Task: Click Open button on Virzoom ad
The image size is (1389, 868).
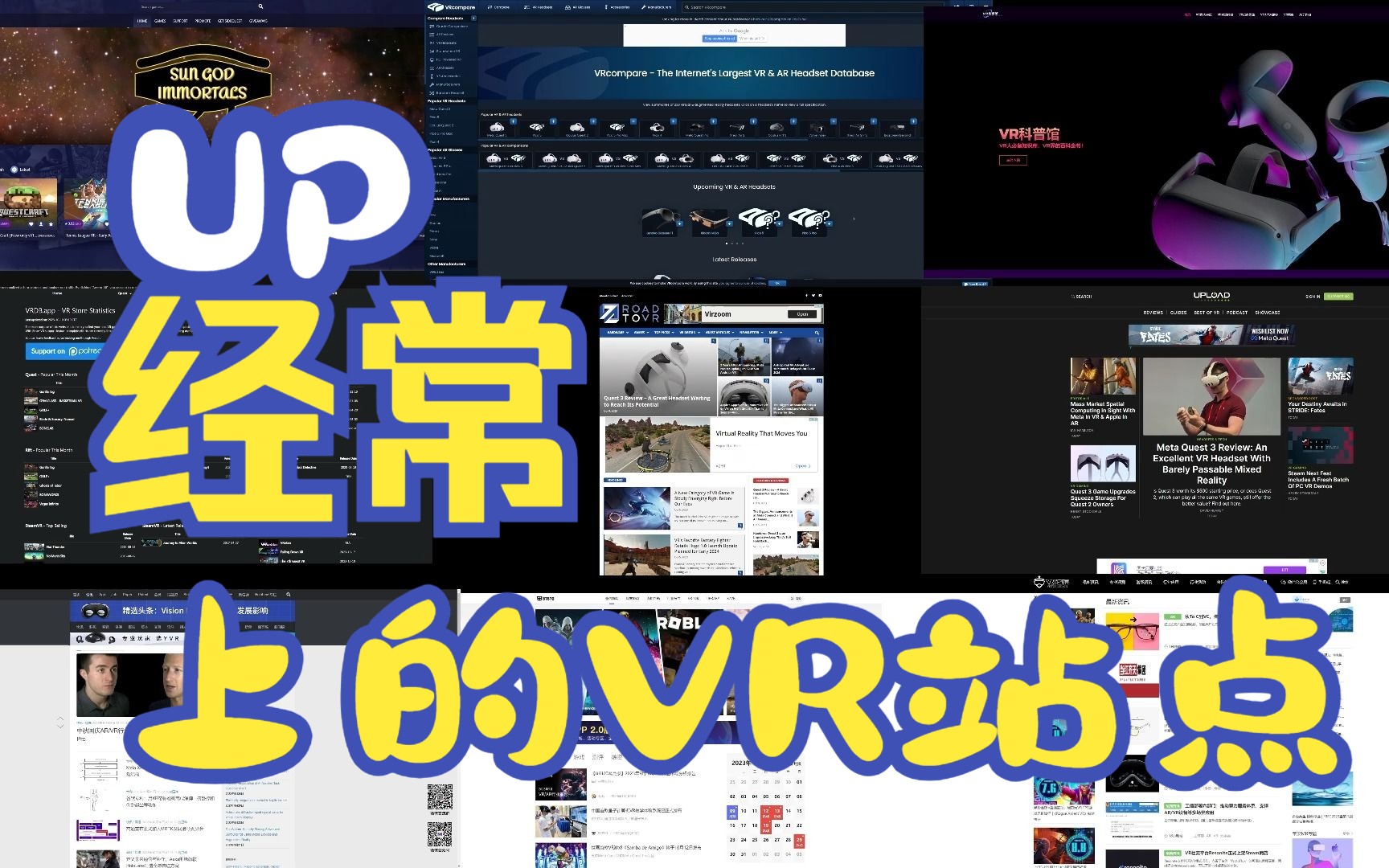Action: tap(802, 314)
